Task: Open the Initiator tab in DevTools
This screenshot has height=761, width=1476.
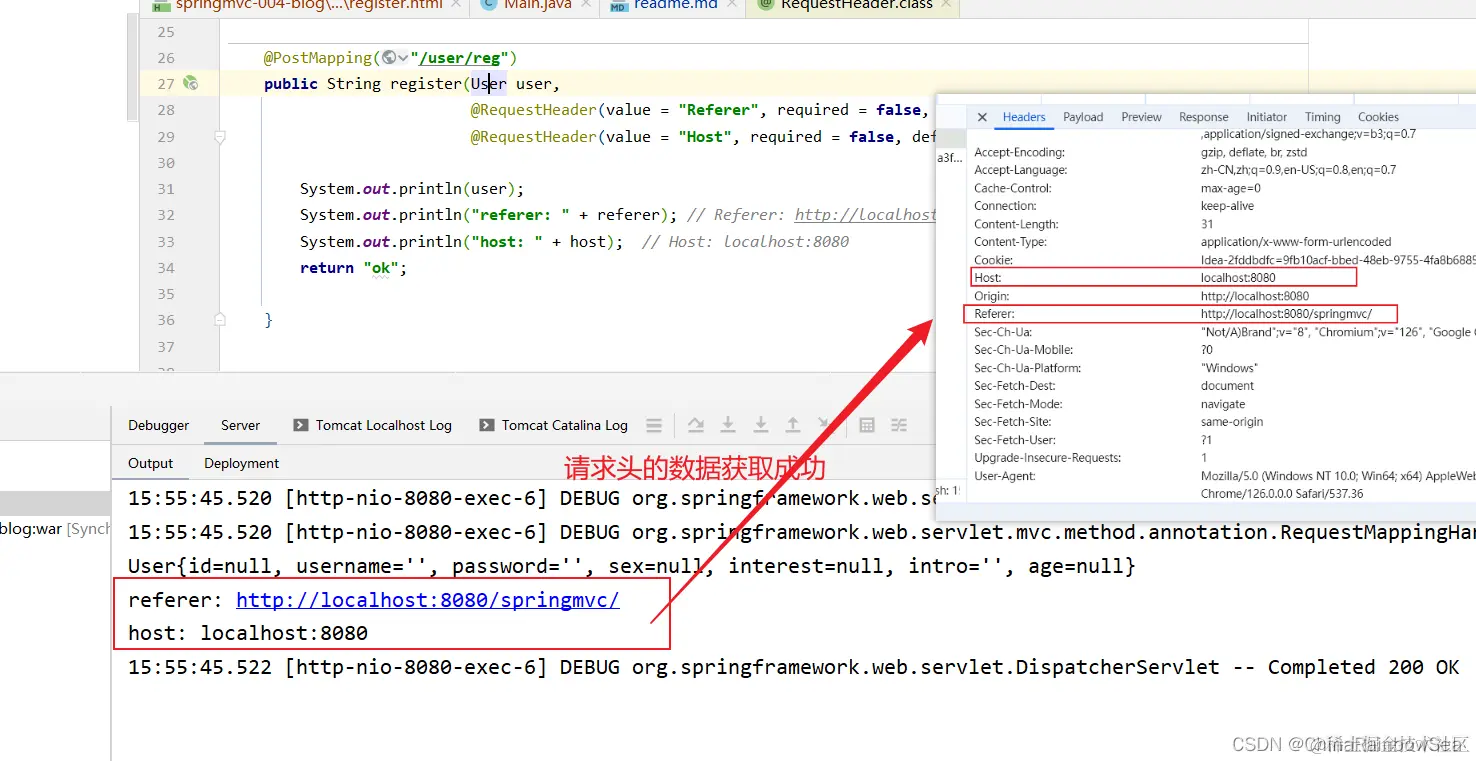Action: point(1266,117)
